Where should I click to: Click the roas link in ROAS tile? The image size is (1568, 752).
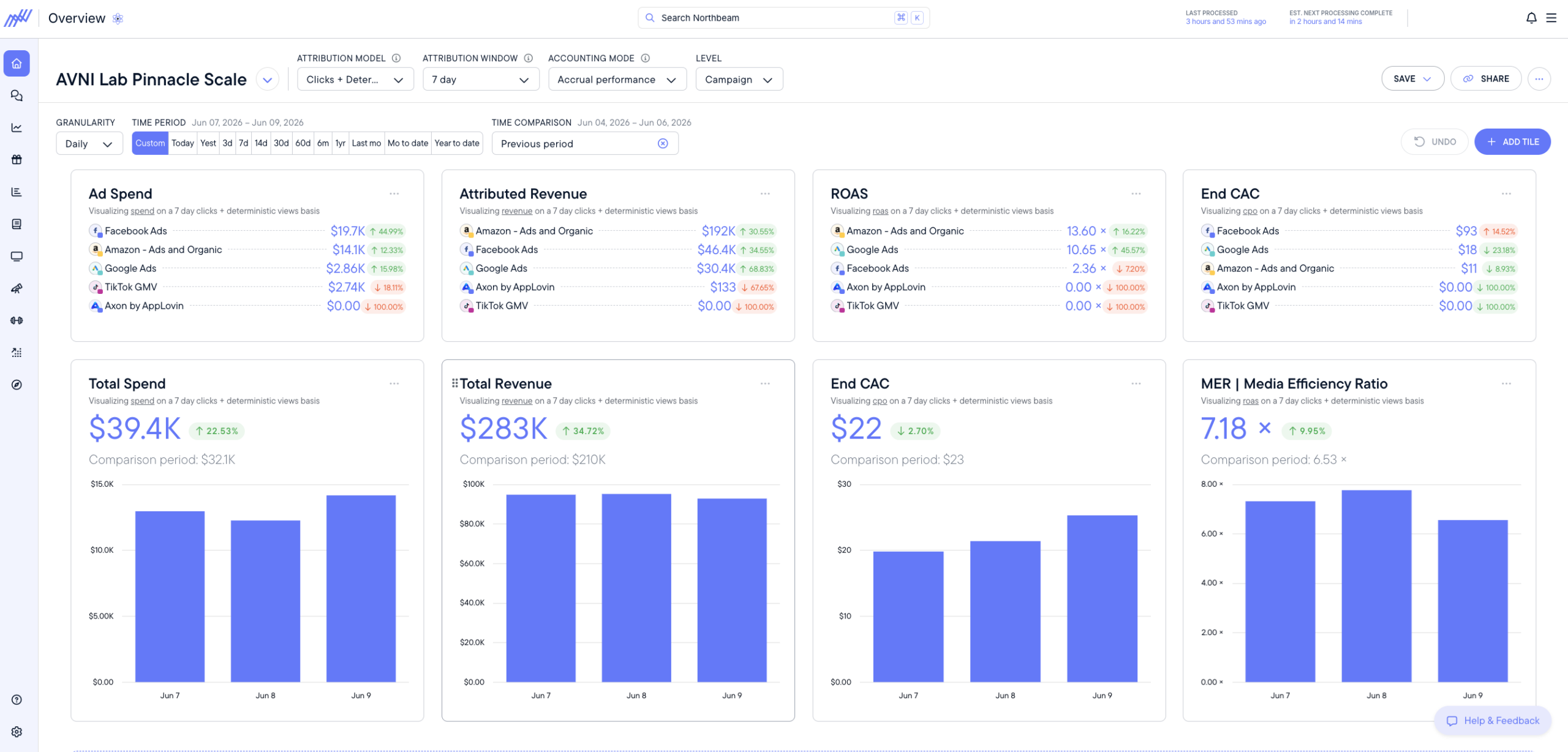tap(880, 211)
